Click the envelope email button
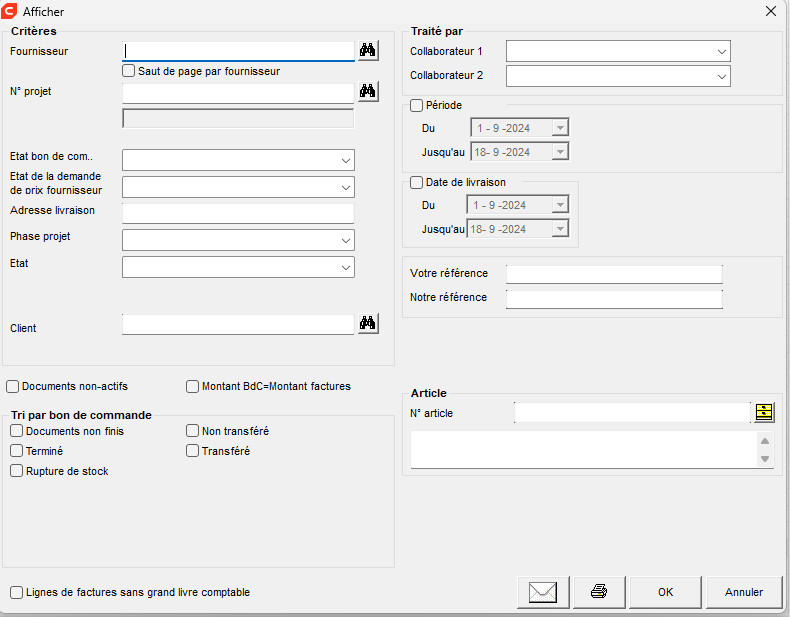Image resolution: width=790 pixels, height=617 pixels. tap(543, 592)
